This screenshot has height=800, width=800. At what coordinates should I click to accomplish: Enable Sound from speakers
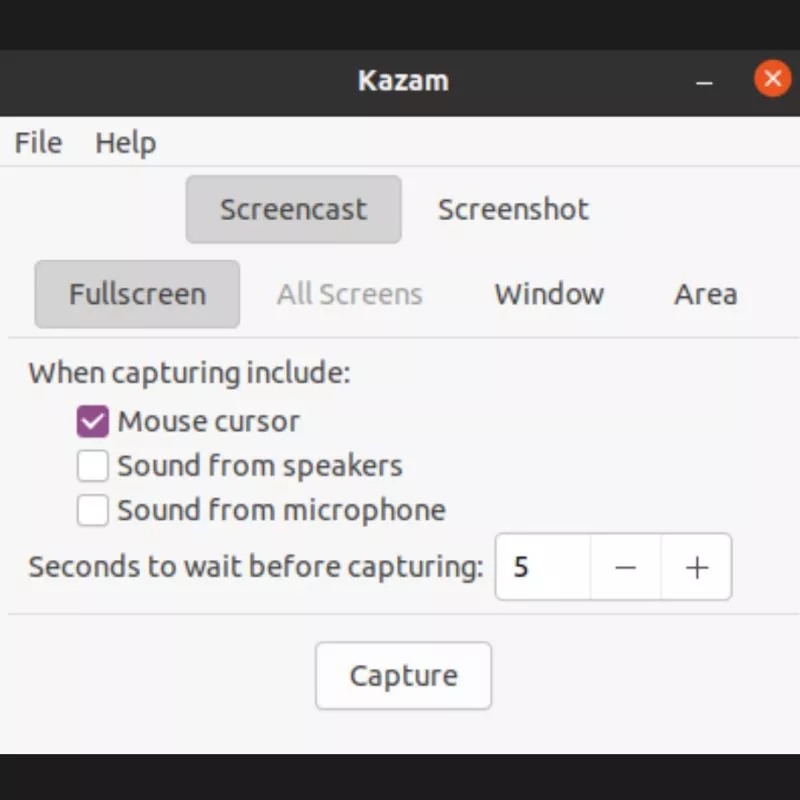click(x=91, y=465)
